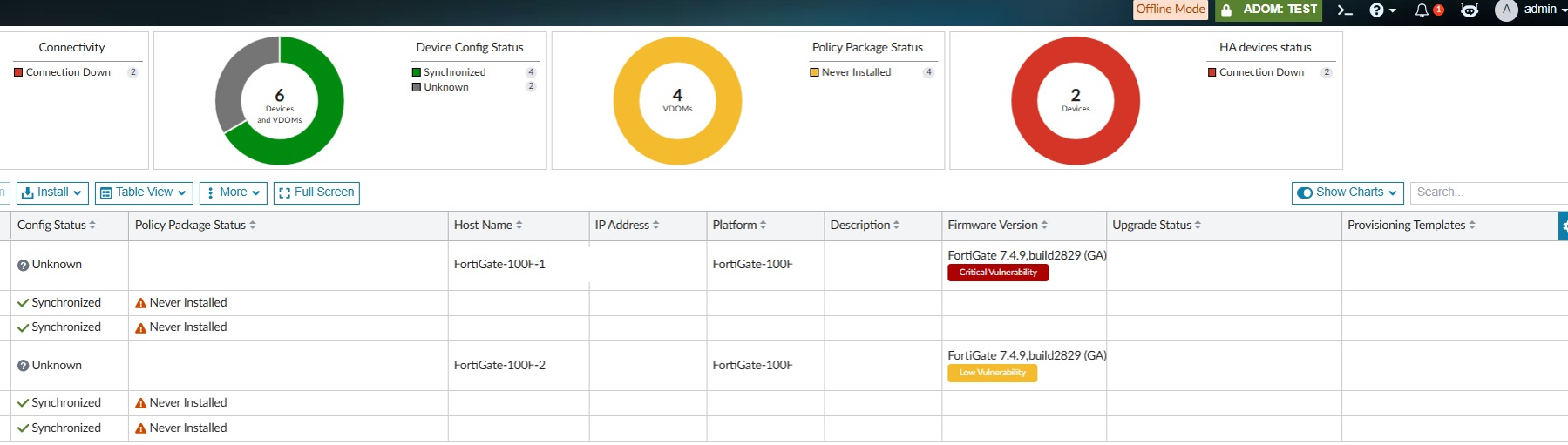Click the FortiAI assistant icon
Viewport: 1568px width, 445px height.
pyautogui.click(x=1470, y=10)
